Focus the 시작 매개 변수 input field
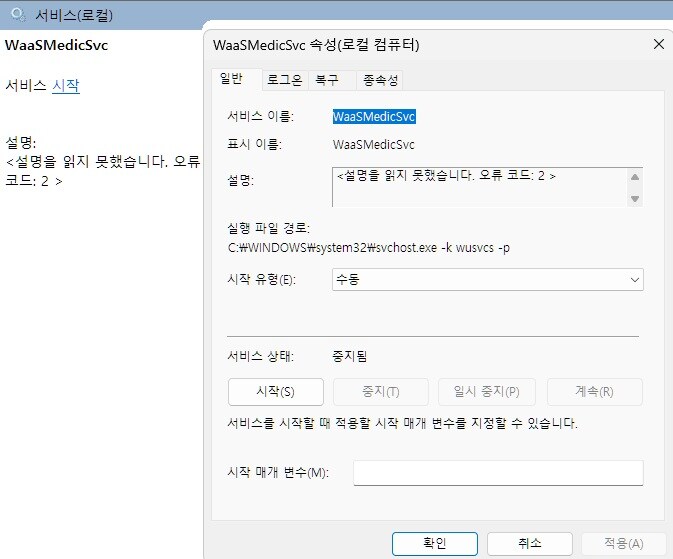The image size is (673, 559). point(498,472)
